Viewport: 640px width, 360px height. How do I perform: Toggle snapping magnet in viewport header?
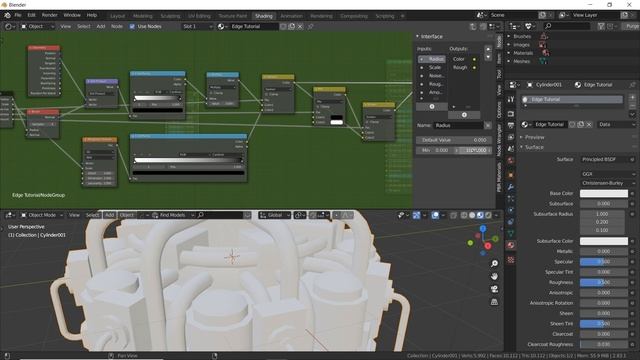point(313,215)
